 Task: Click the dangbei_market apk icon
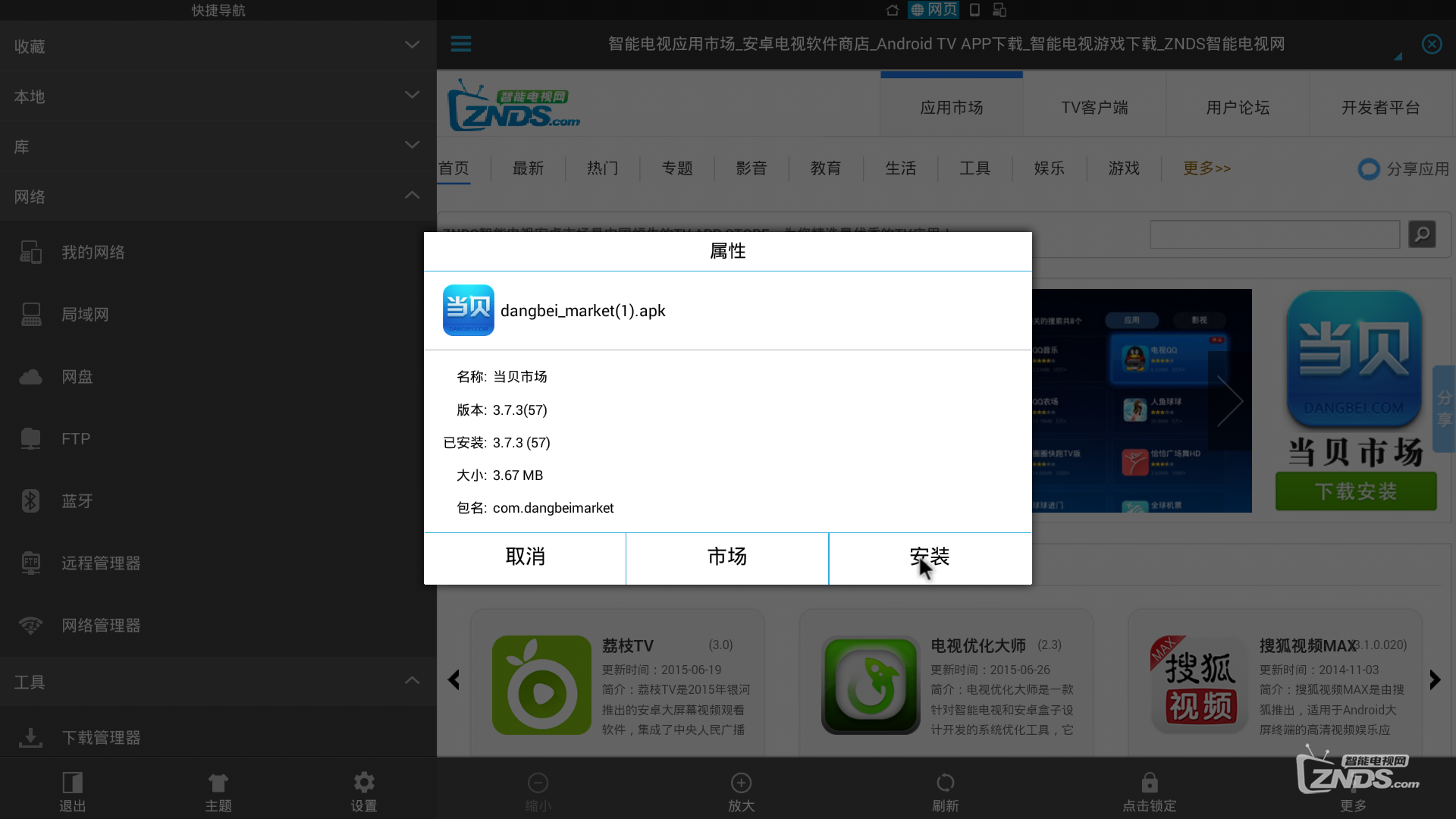469,310
